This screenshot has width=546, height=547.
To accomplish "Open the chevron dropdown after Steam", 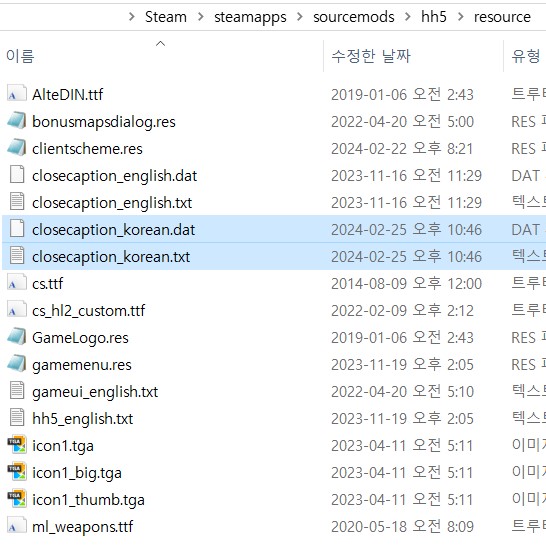I will (200, 16).
